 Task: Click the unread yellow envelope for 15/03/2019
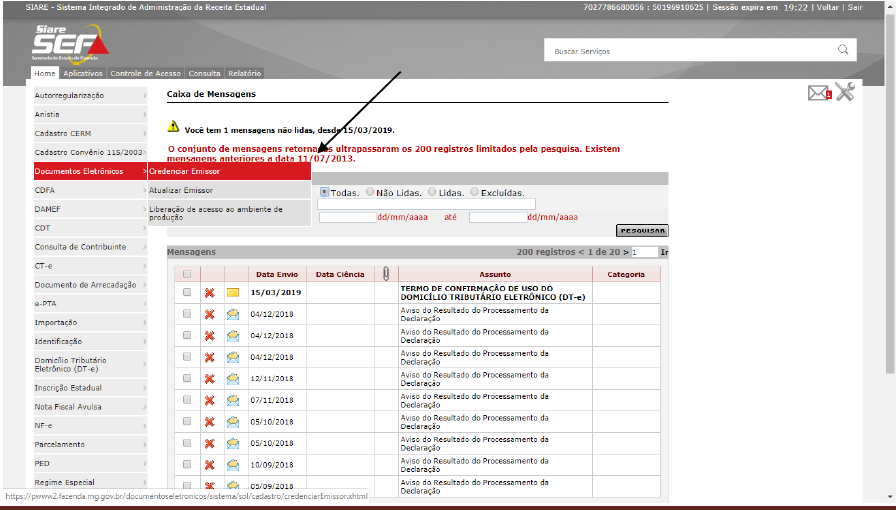click(x=233, y=293)
